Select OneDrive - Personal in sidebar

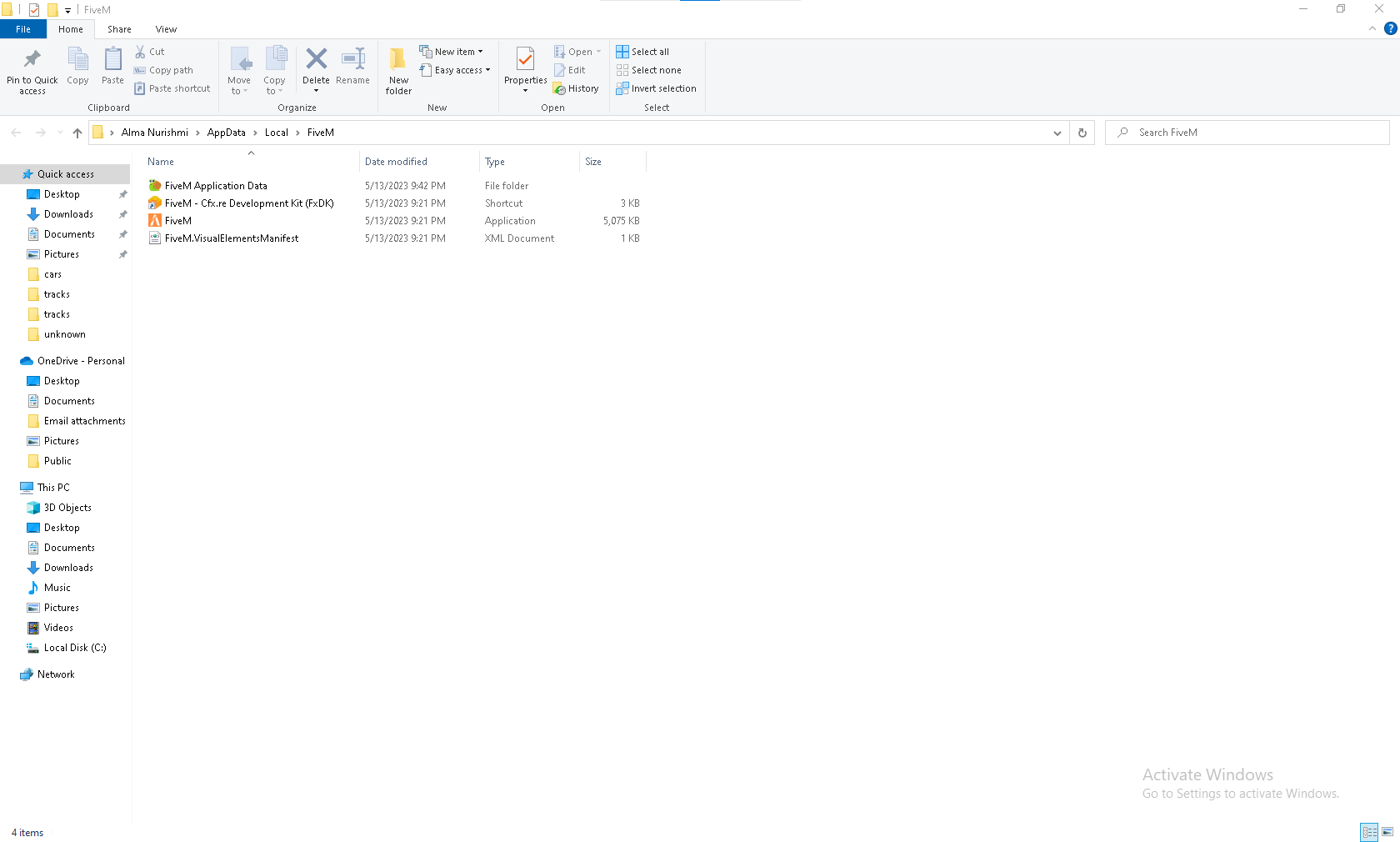click(x=81, y=361)
